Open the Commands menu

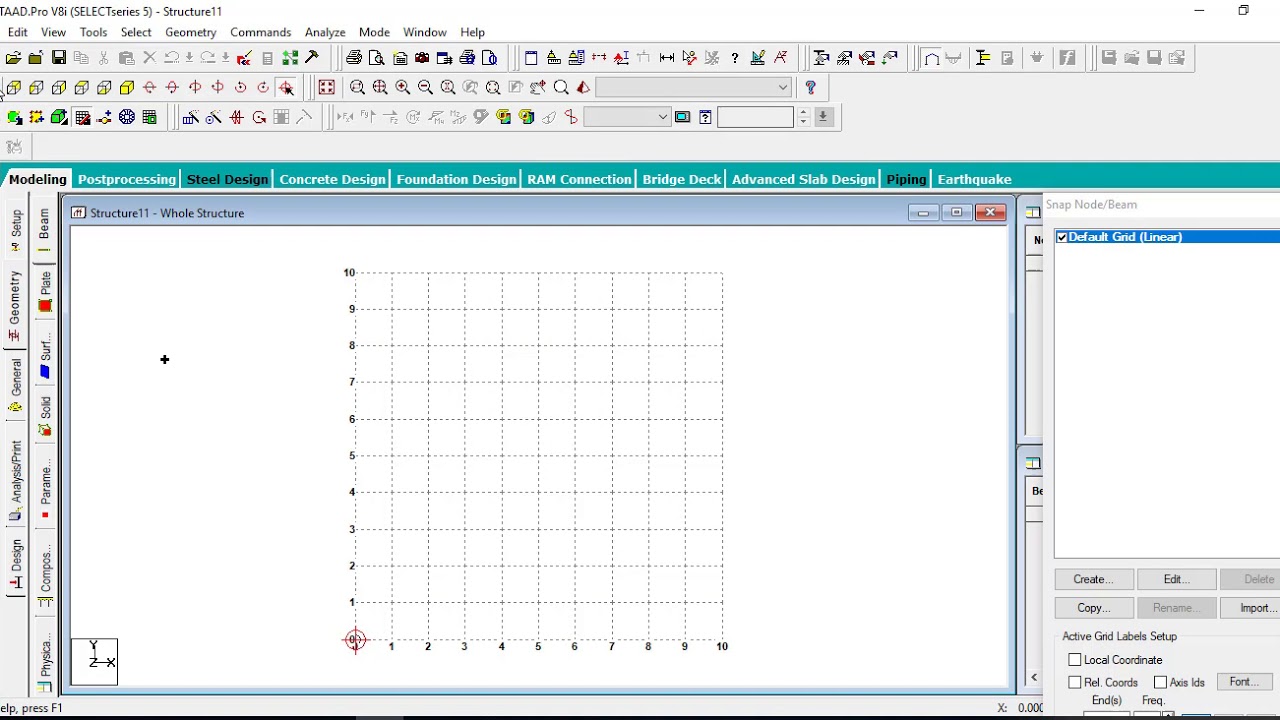[260, 32]
